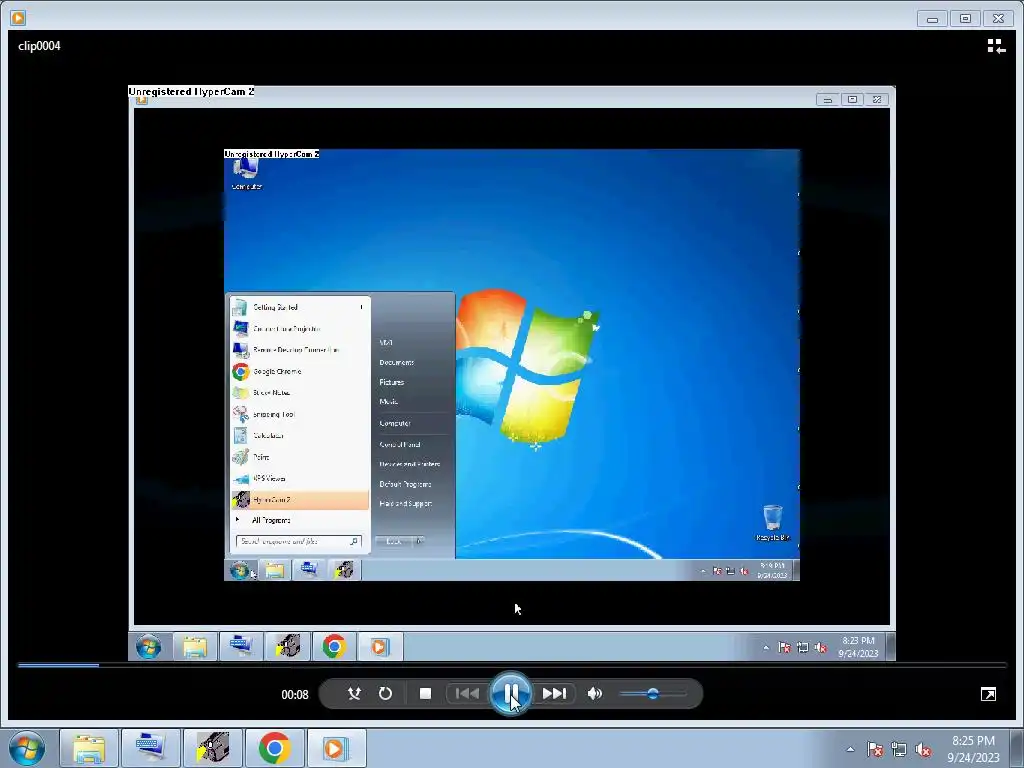Expand the Getting Started submenu arrow

(361, 307)
